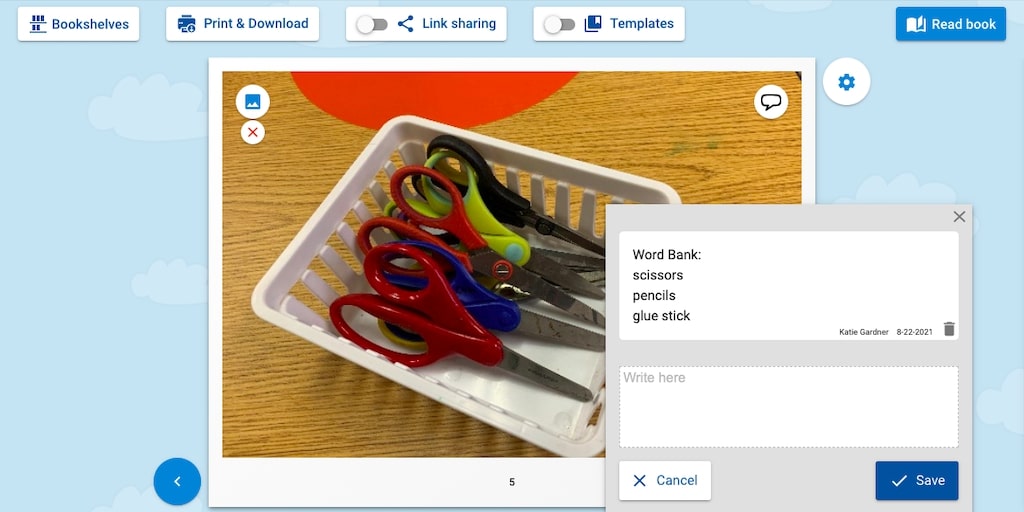Screen dimensions: 1024x512
Task: Enable the Link sharing toggle switch
Action: click(372, 25)
